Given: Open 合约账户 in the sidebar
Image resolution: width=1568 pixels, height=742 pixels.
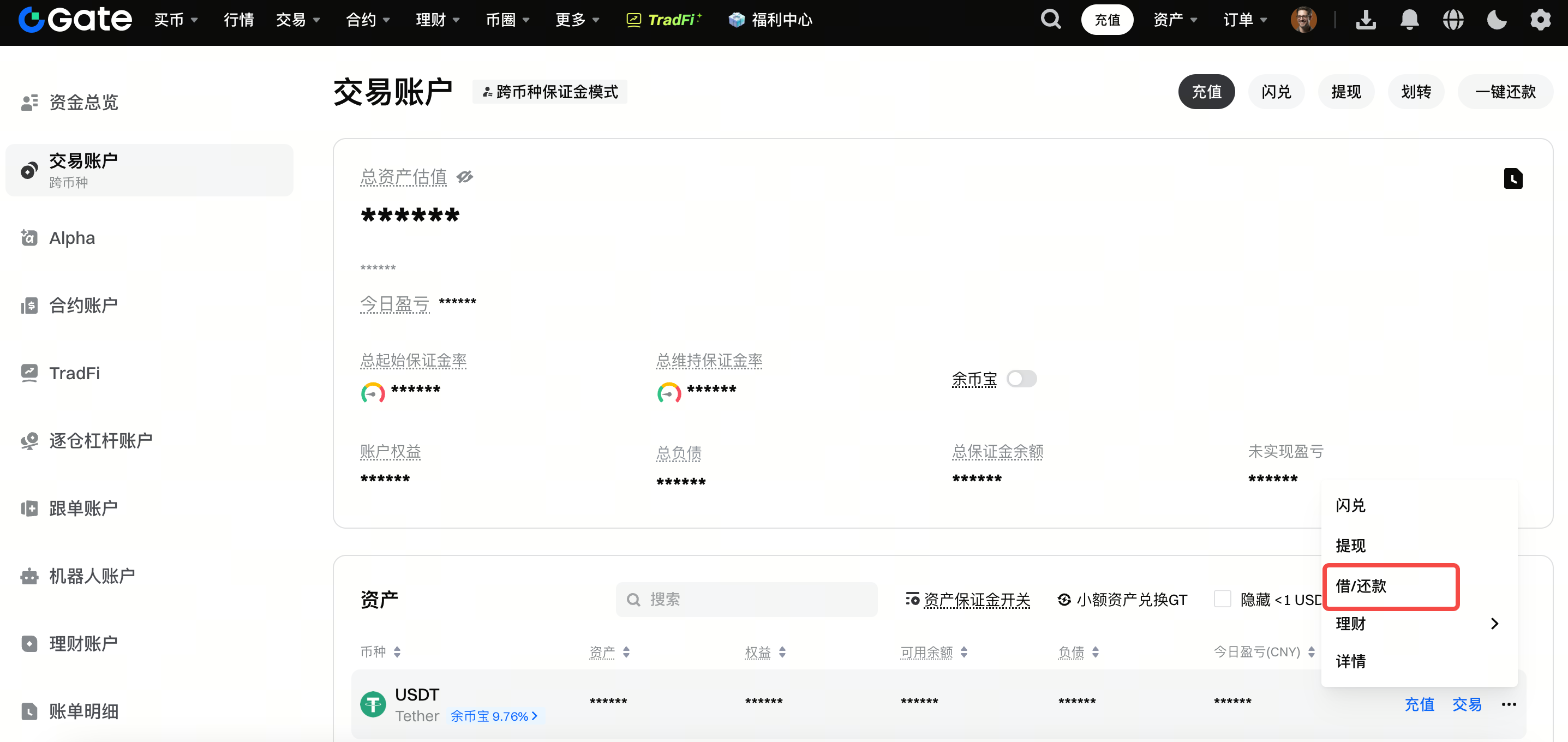Looking at the screenshot, I should tap(83, 306).
